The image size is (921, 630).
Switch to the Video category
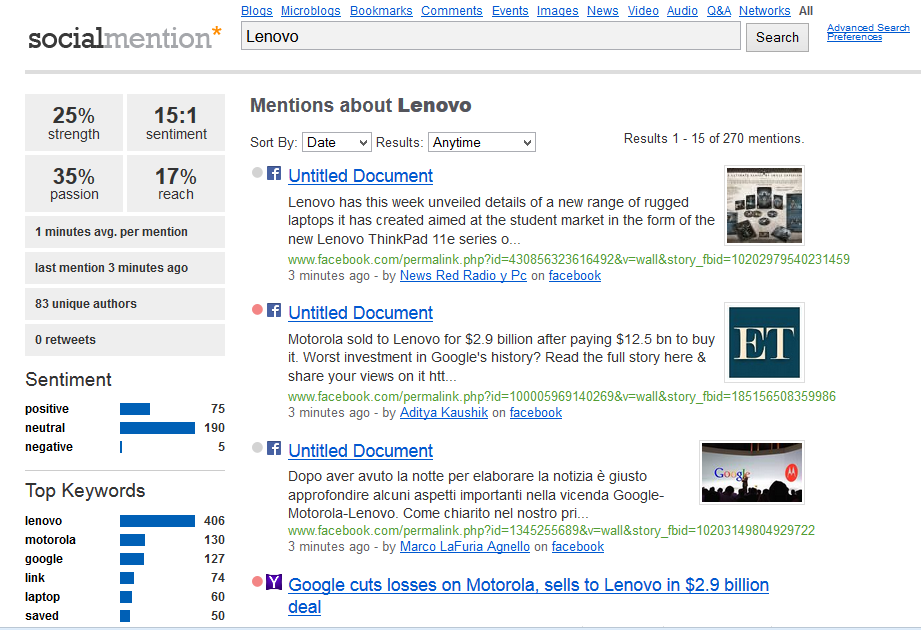[x=643, y=11]
